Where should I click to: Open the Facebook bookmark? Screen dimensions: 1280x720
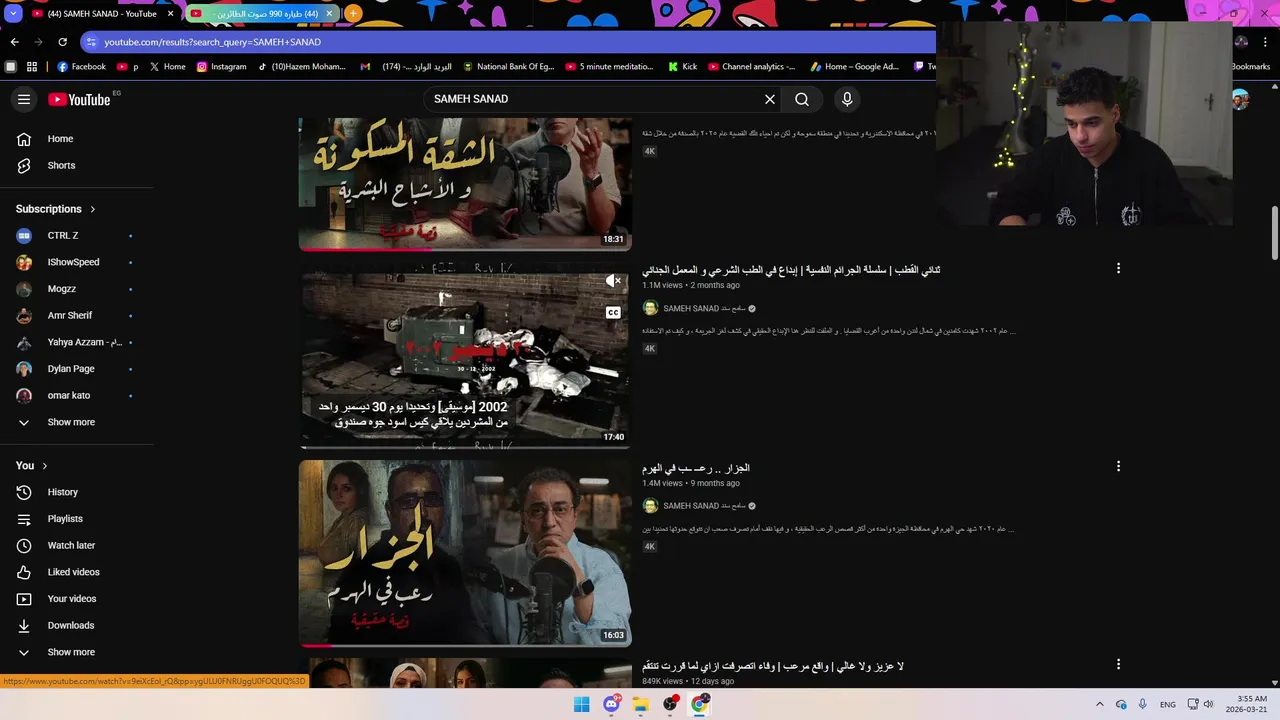tap(82, 67)
